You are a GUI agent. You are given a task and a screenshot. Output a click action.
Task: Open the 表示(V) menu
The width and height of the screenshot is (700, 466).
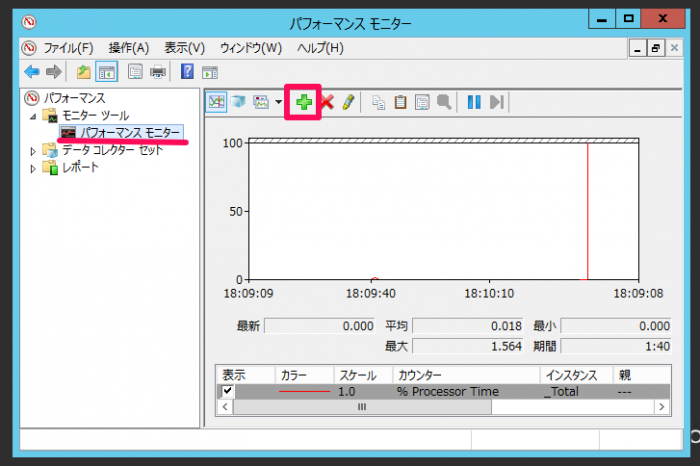pyautogui.click(x=184, y=48)
